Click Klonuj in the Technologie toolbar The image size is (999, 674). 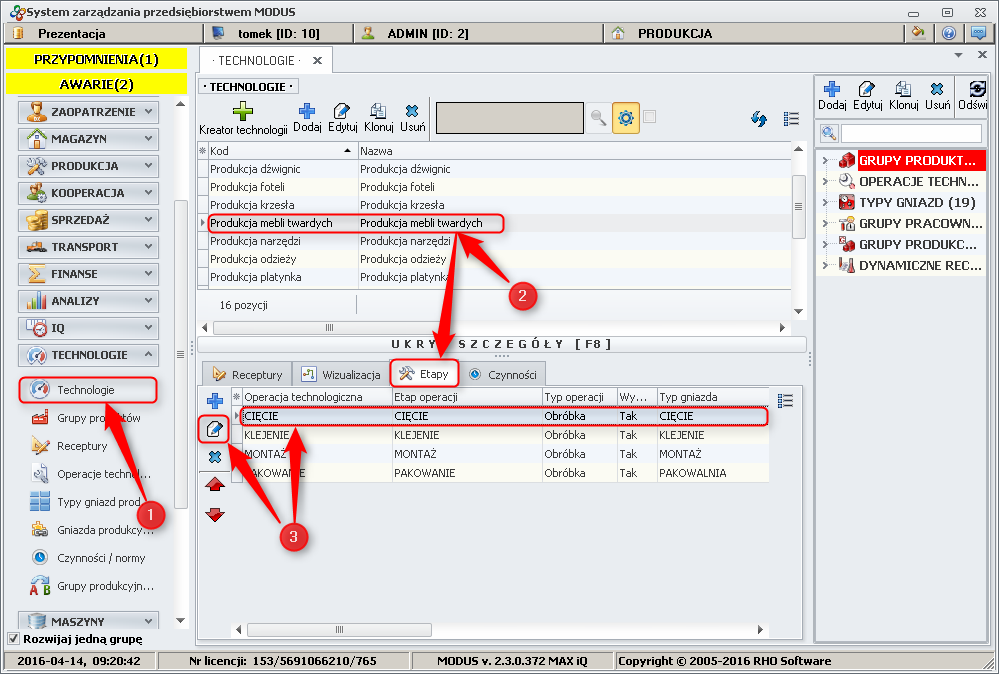pos(378,118)
